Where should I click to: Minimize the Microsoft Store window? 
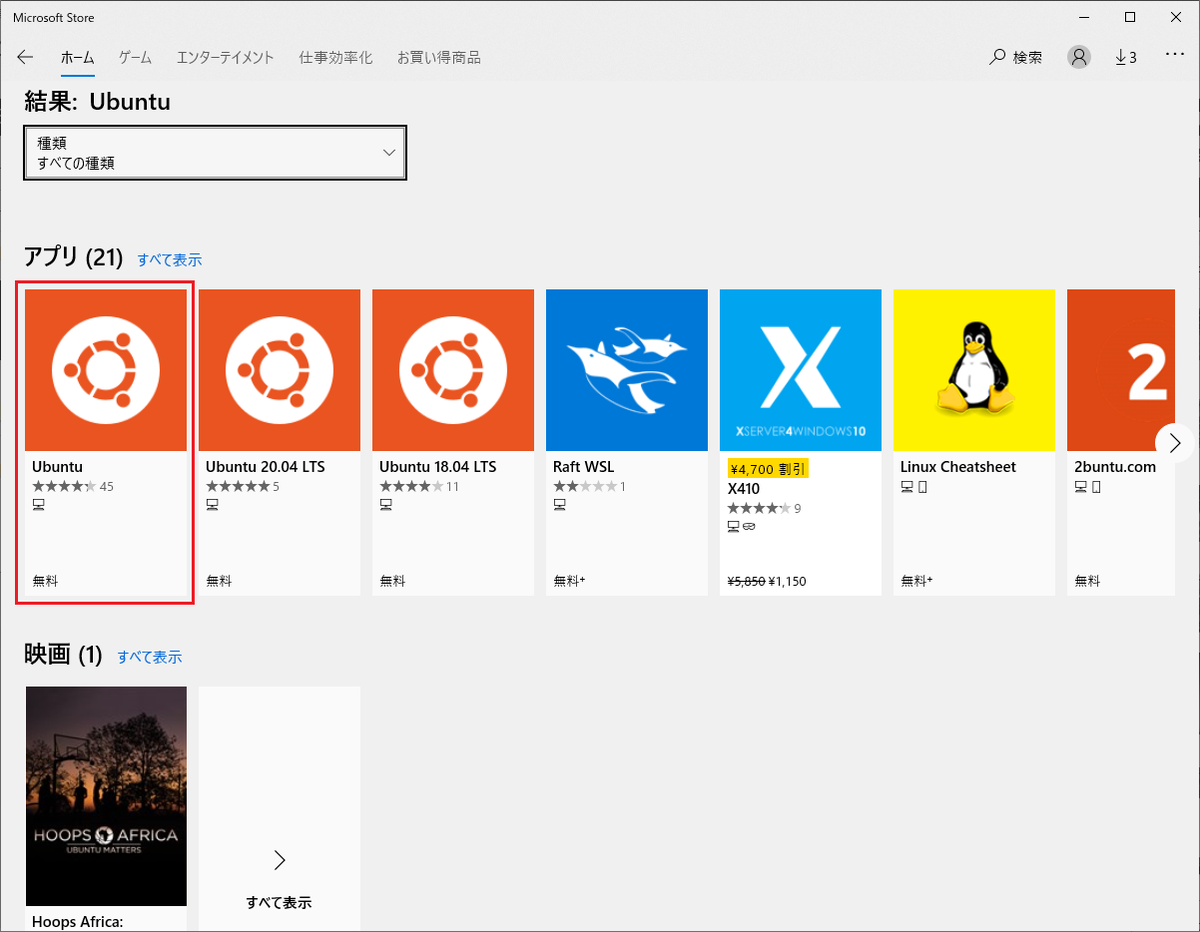pyautogui.click(x=1083, y=17)
